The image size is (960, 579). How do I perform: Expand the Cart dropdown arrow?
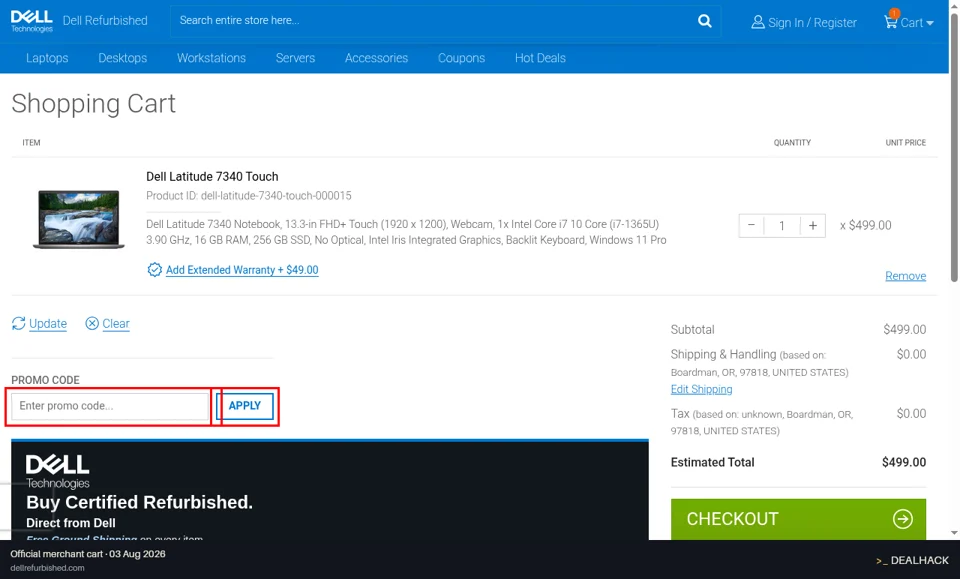point(930,23)
